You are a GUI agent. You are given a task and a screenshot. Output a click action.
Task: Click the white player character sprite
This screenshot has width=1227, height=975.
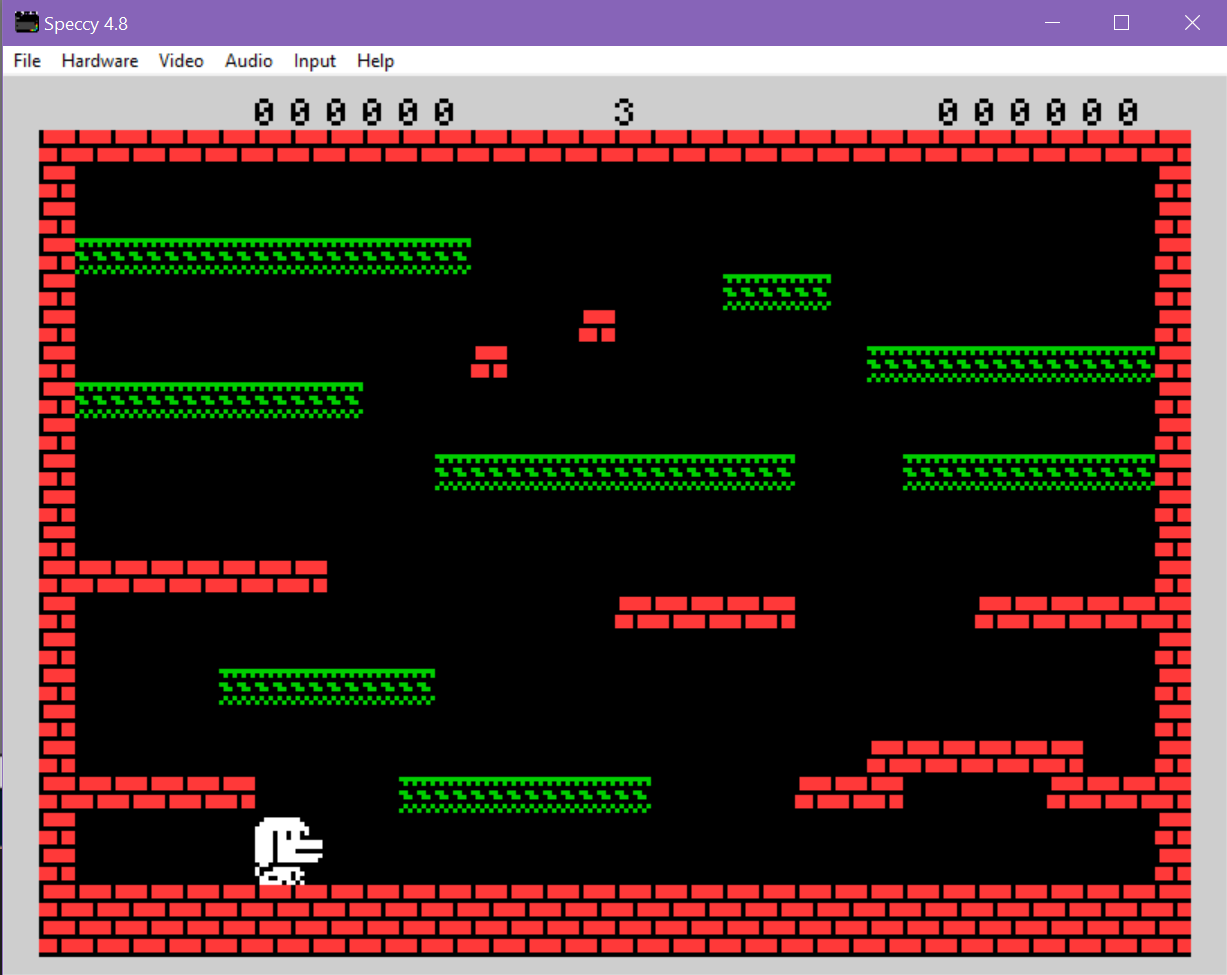[x=288, y=851]
